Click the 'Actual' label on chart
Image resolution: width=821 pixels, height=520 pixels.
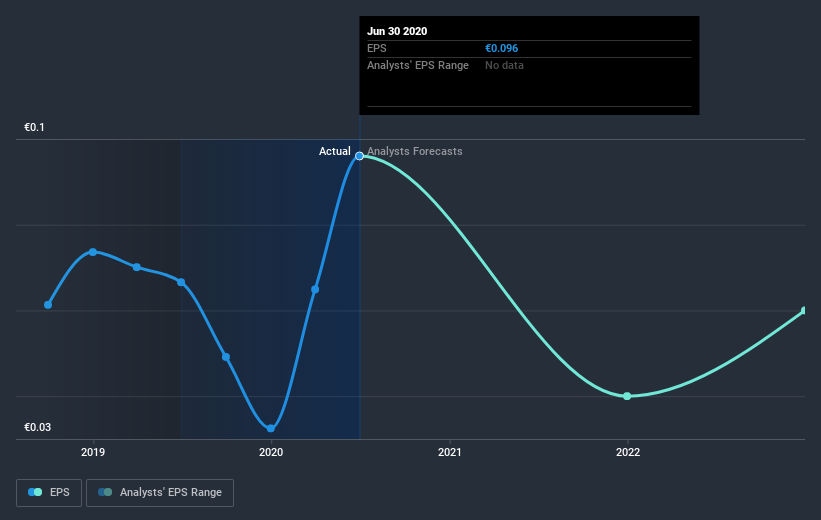tap(335, 151)
